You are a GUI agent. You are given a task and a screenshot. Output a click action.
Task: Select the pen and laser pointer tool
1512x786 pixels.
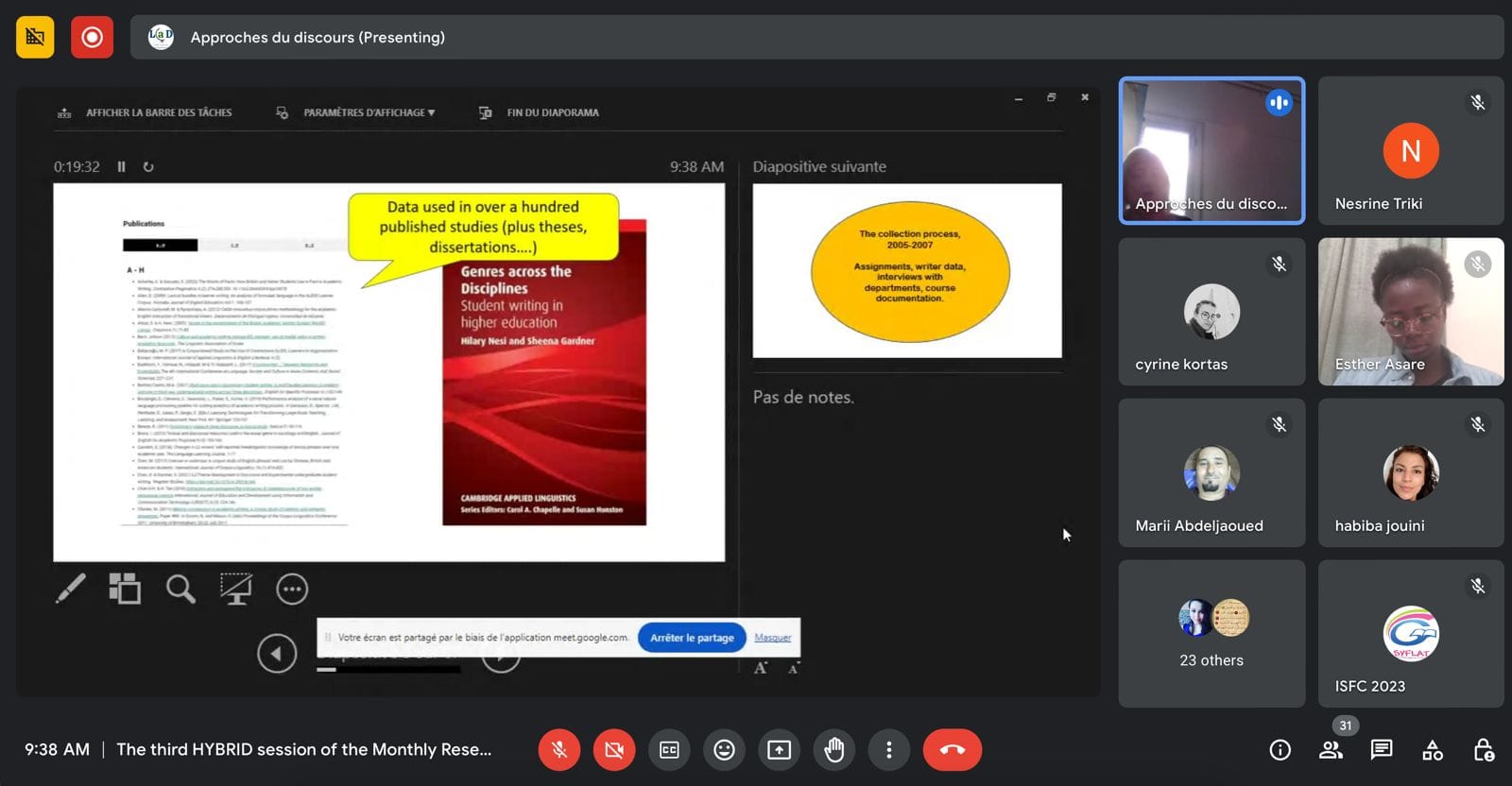pyautogui.click(x=71, y=589)
